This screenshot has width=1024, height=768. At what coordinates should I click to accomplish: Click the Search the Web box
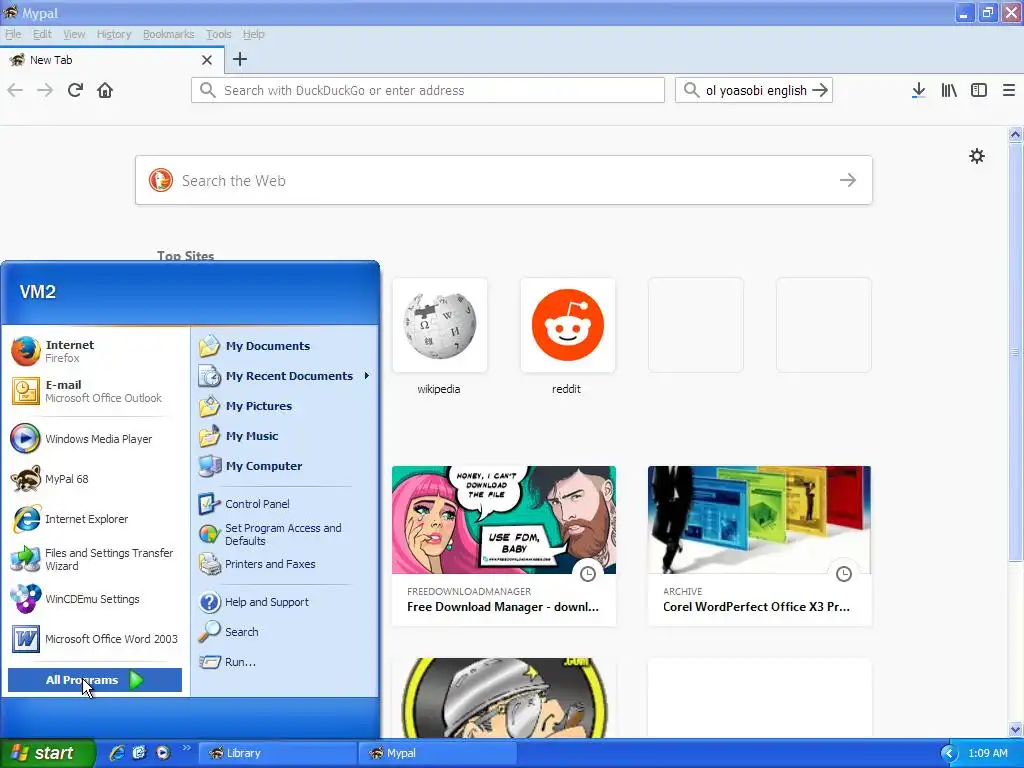pyautogui.click(x=504, y=180)
